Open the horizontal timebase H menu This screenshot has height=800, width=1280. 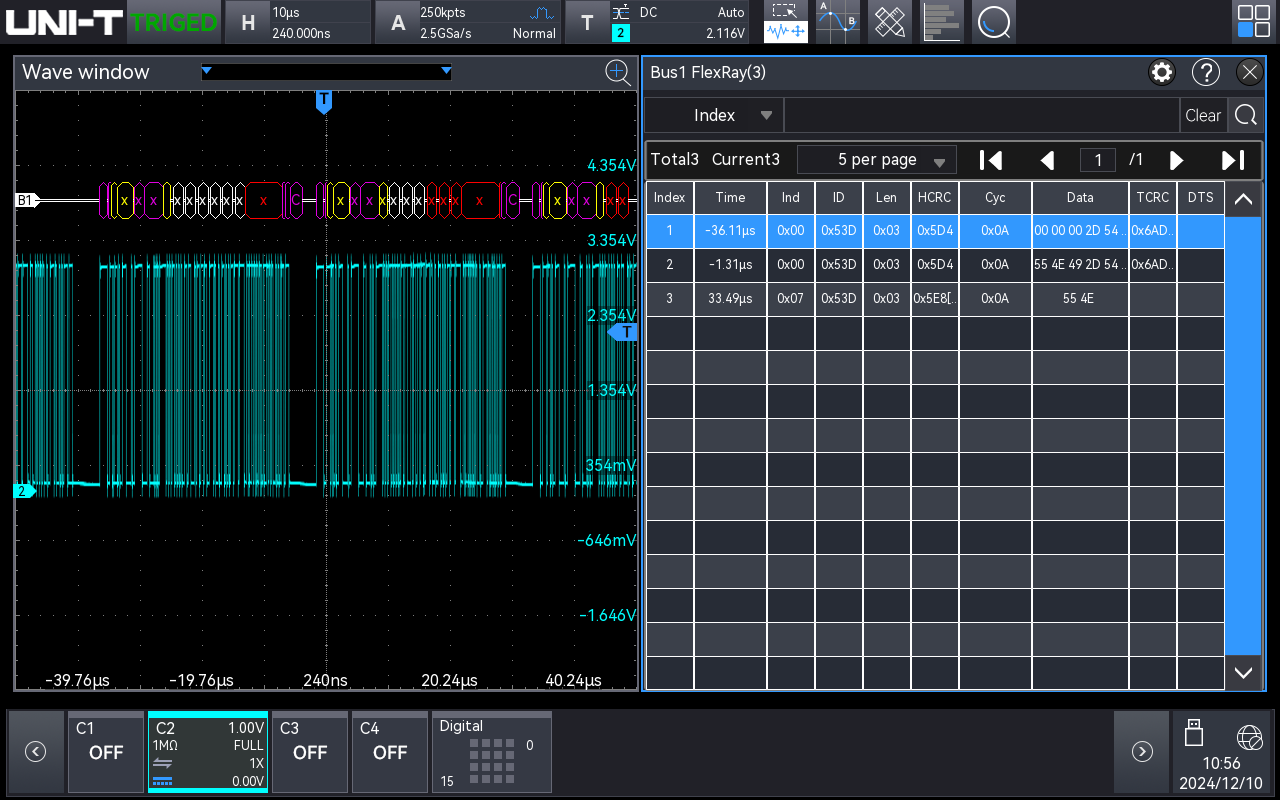click(297, 22)
